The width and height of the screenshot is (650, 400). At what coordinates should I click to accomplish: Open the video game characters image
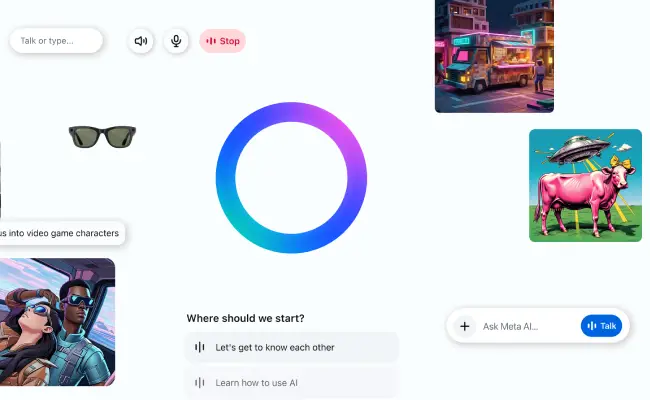pyautogui.click(x=57, y=322)
